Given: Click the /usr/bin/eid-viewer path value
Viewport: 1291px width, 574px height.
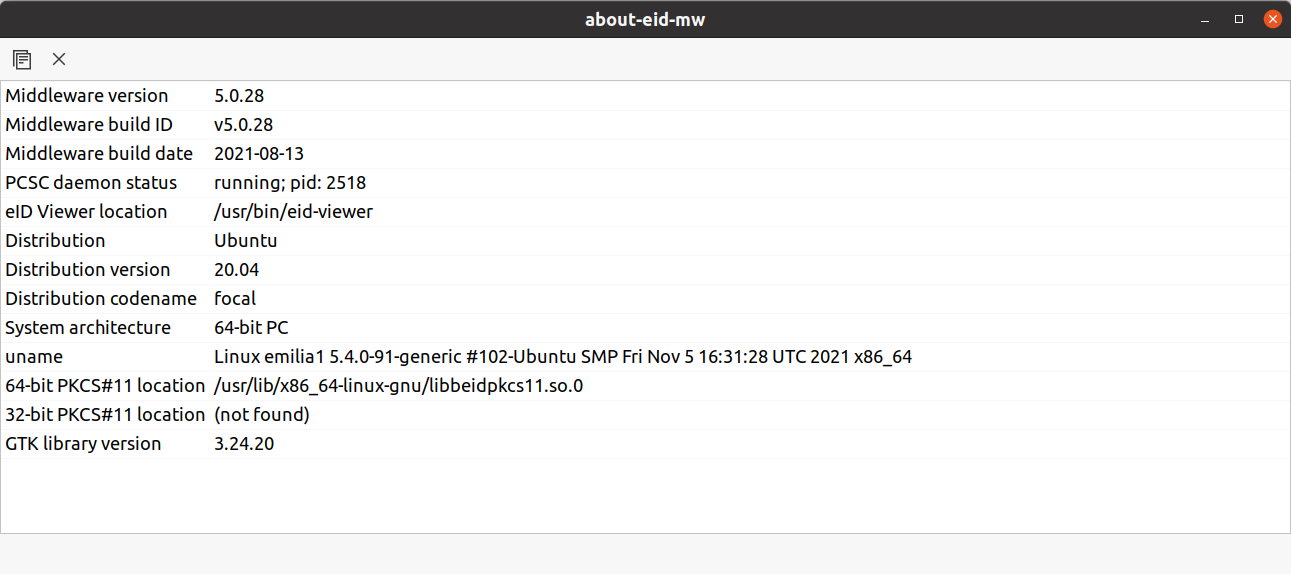Looking at the screenshot, I should [x=294, y=212].
